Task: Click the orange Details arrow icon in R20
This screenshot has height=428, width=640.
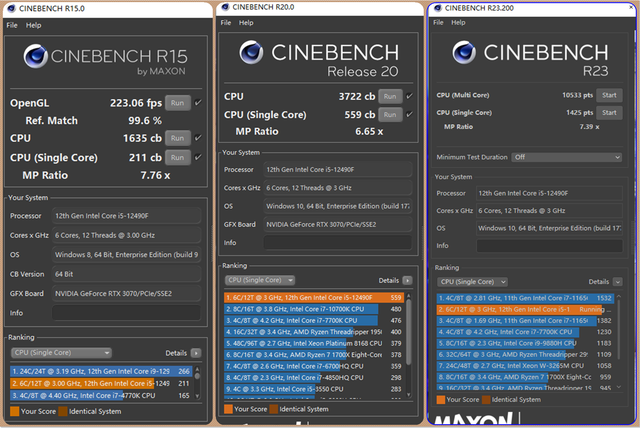Action: tap(407, 280)
